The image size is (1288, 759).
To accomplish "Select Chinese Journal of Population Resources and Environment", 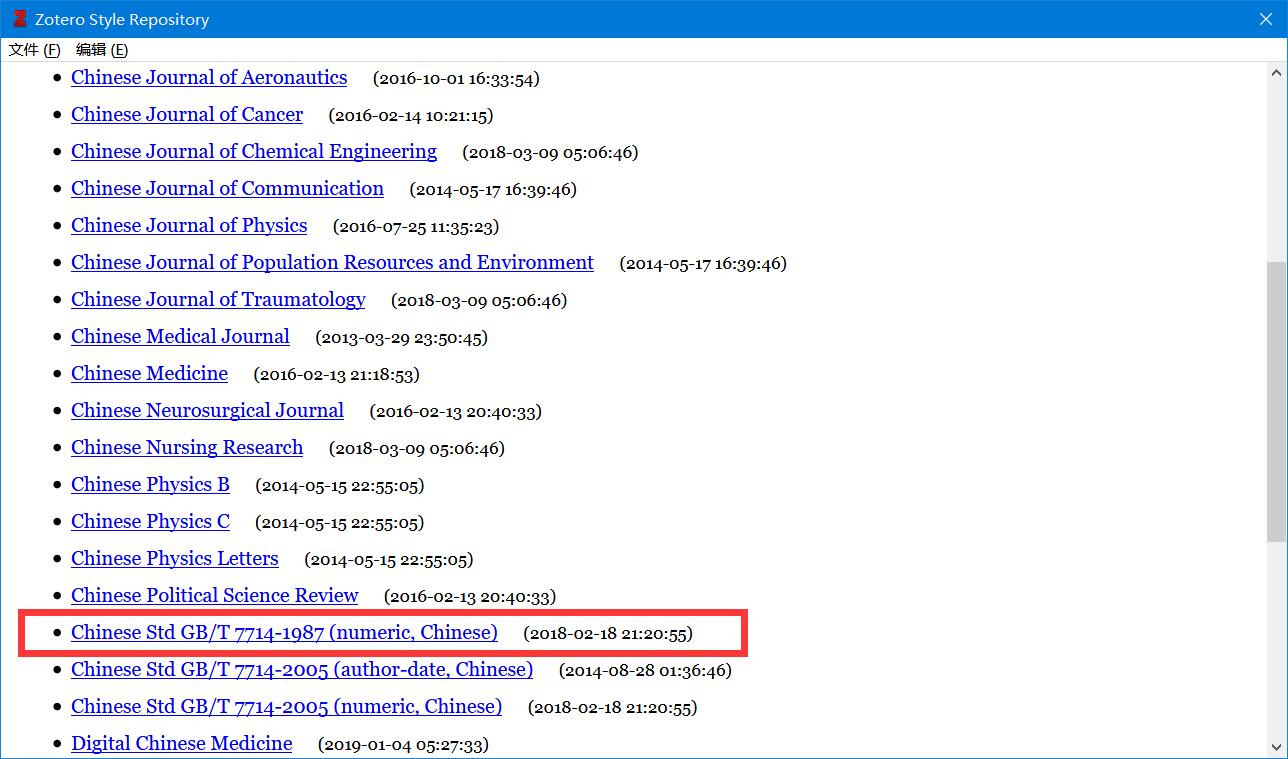I will 332,263.
